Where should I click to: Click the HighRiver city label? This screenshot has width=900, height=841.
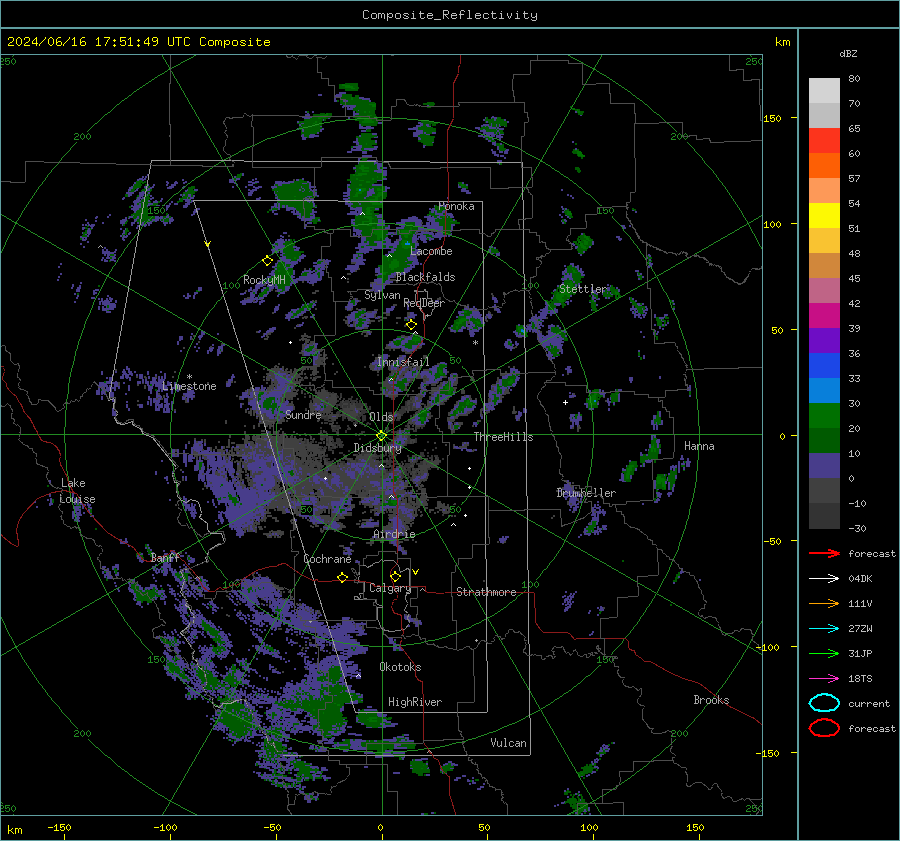pos(415,702)
